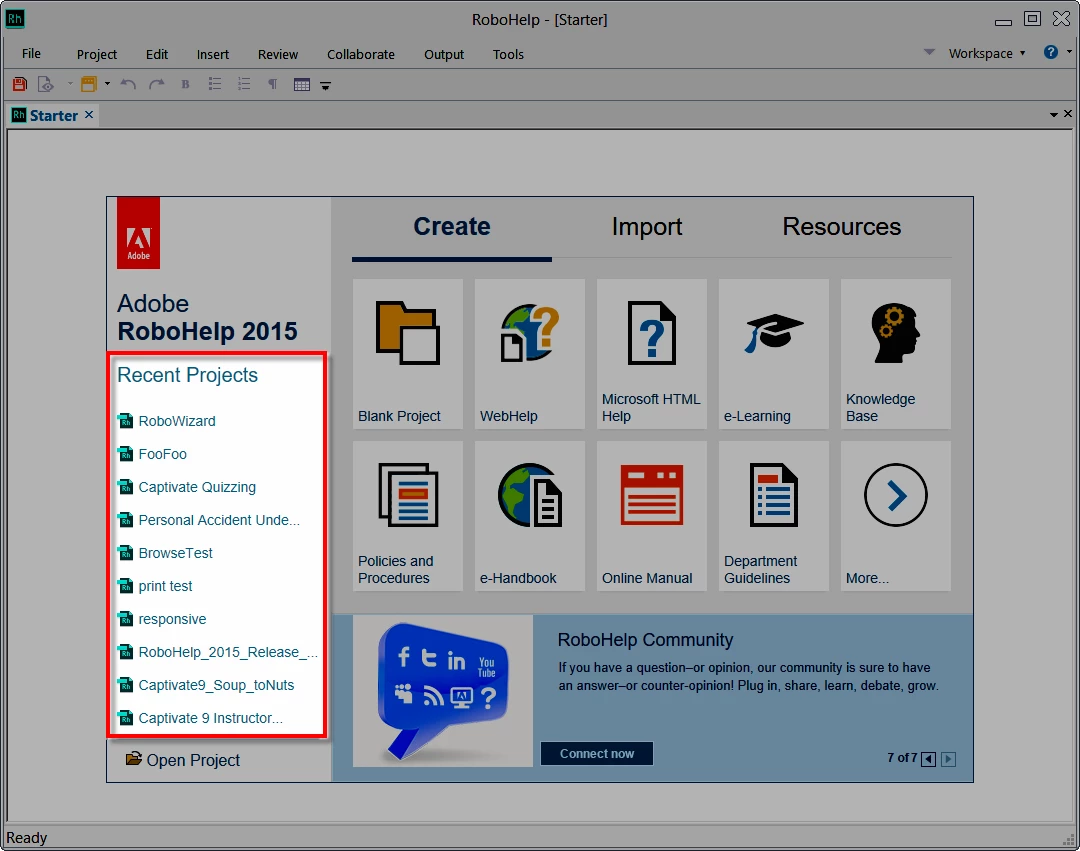Screen dimensions: 1080x851
Task: Click the Adobe logo
Action: (x=138, y=233)
